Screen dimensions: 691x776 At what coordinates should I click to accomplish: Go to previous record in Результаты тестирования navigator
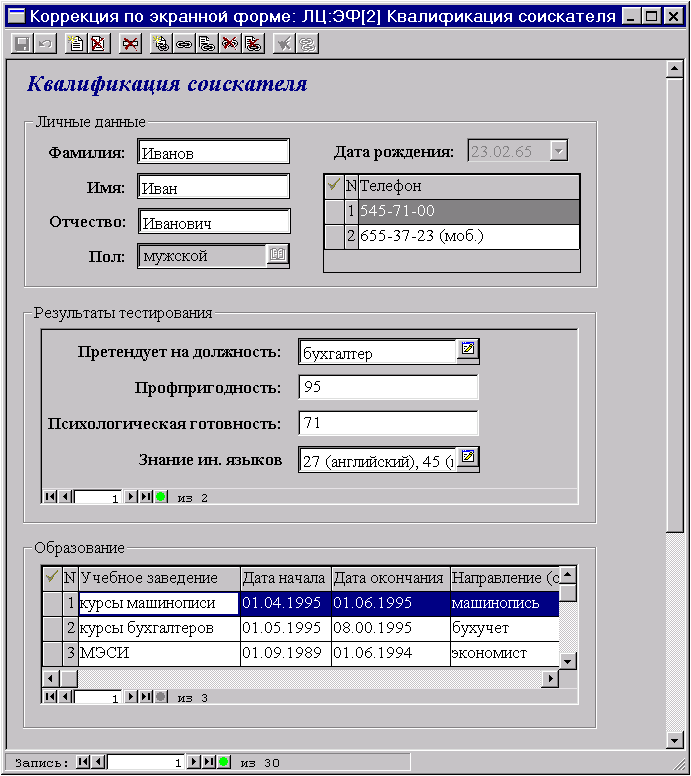tap(65, 496)
